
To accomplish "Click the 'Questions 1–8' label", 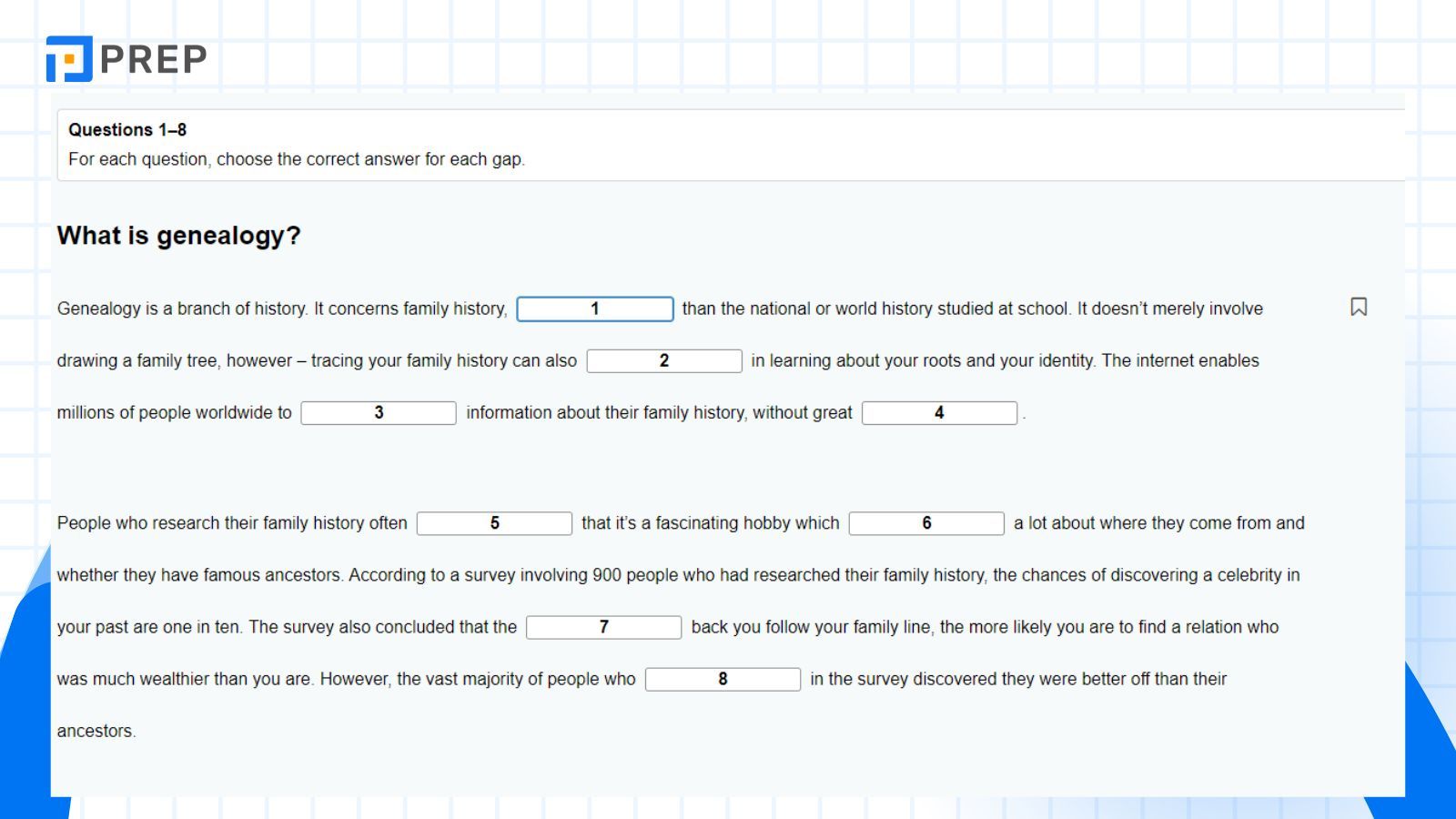I will point(127,130).
